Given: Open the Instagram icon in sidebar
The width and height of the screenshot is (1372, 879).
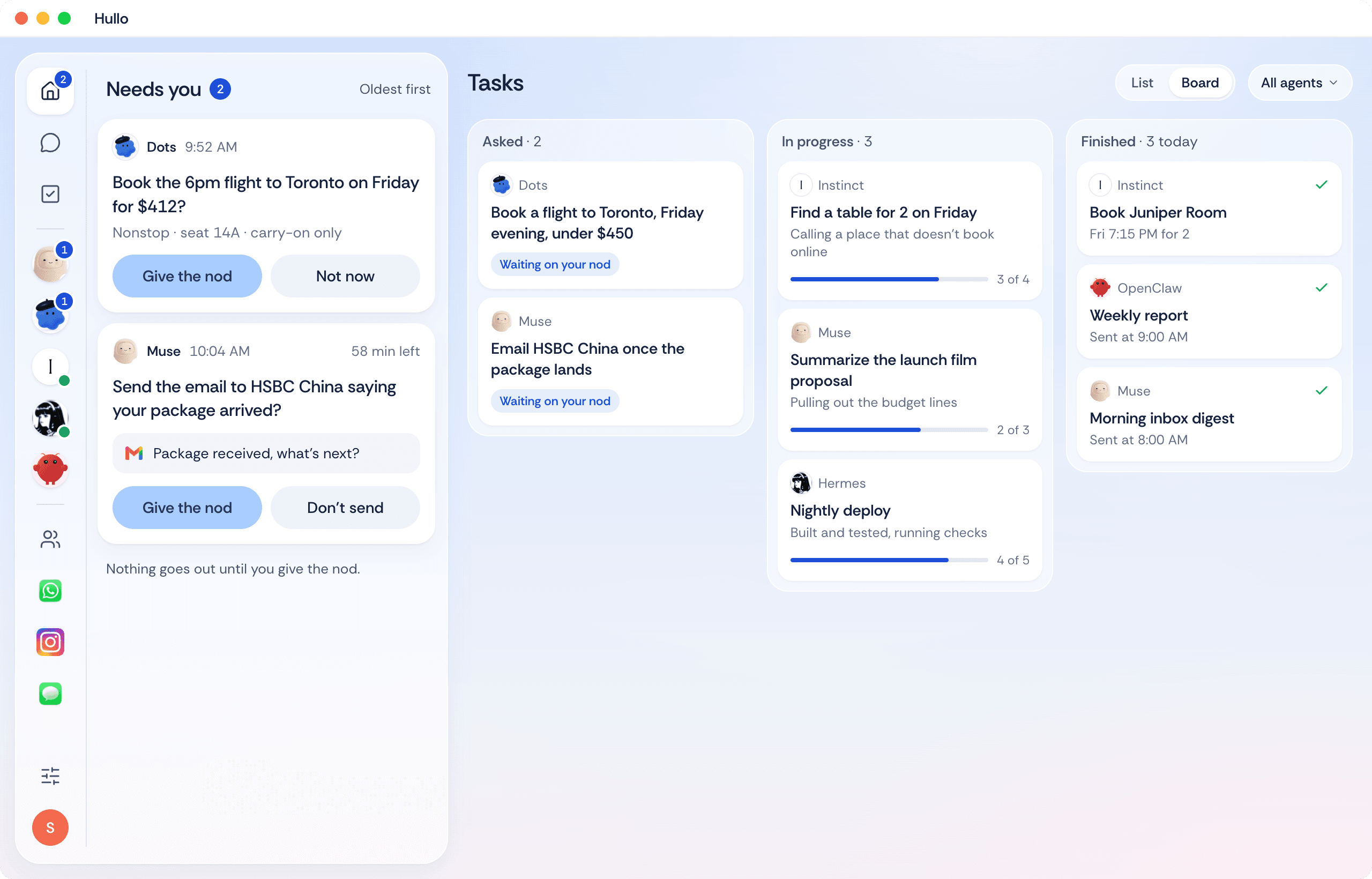Looking at the screenshot, I should point(50,642).
